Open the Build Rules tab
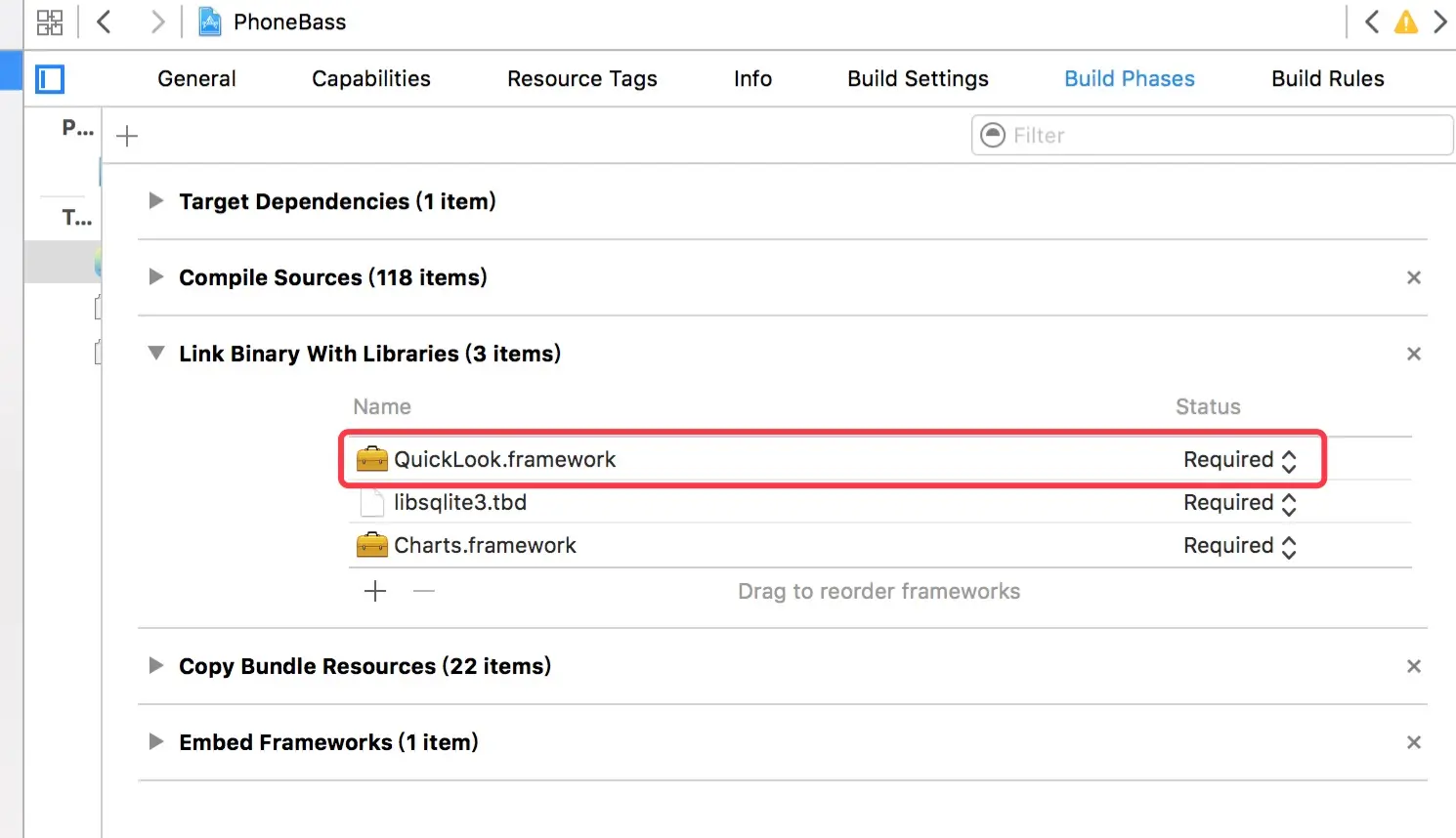Image resolution: width=1456 pixels, height=838 pixels. (1328, 78)
